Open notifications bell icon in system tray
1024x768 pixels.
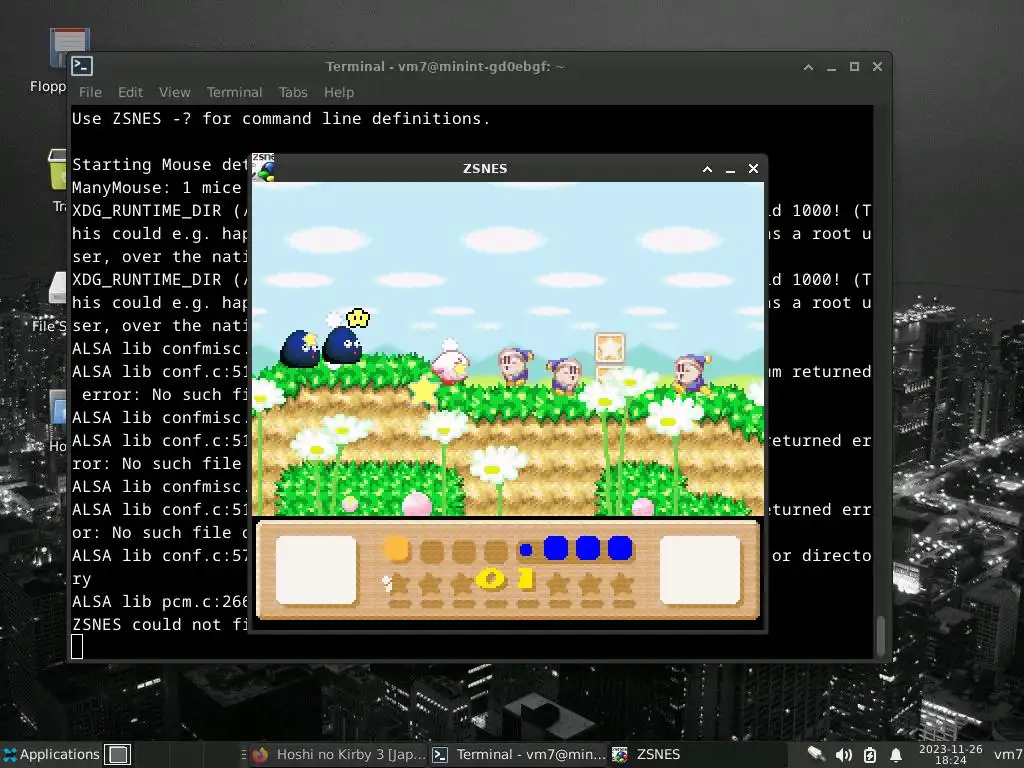tap(896, 755)
